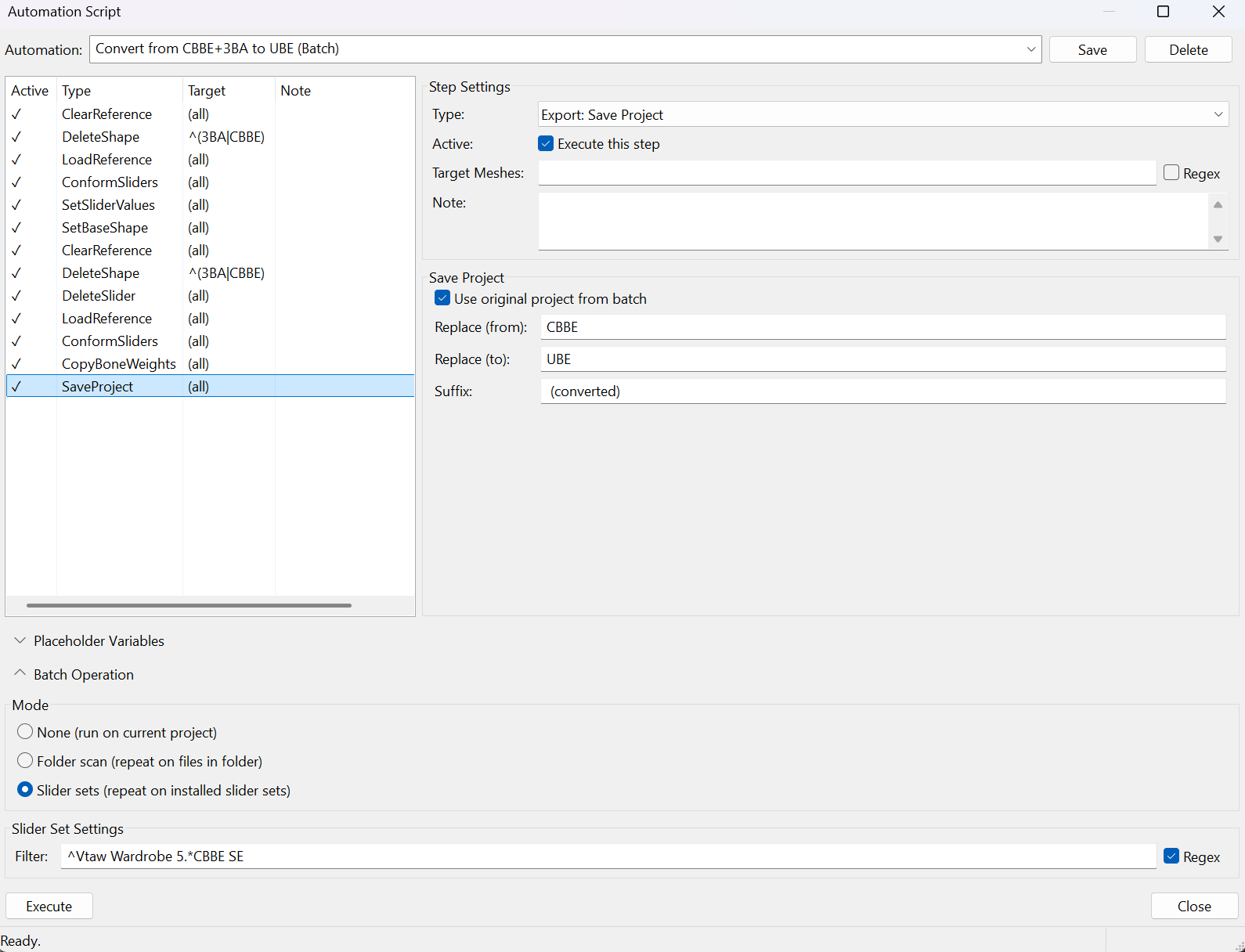Select the DeleteSlider step row
The height and width of the screenshot is (952, 1245).
(210, 296)
